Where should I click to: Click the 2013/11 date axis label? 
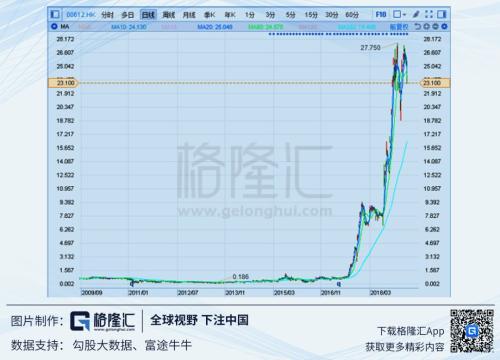tap(235, 293)
